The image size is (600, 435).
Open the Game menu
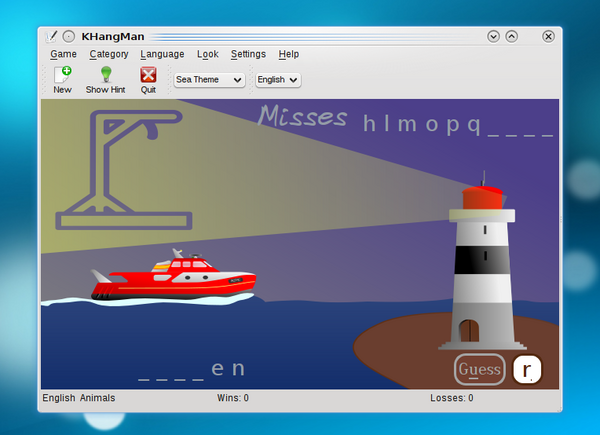[63, 54]
